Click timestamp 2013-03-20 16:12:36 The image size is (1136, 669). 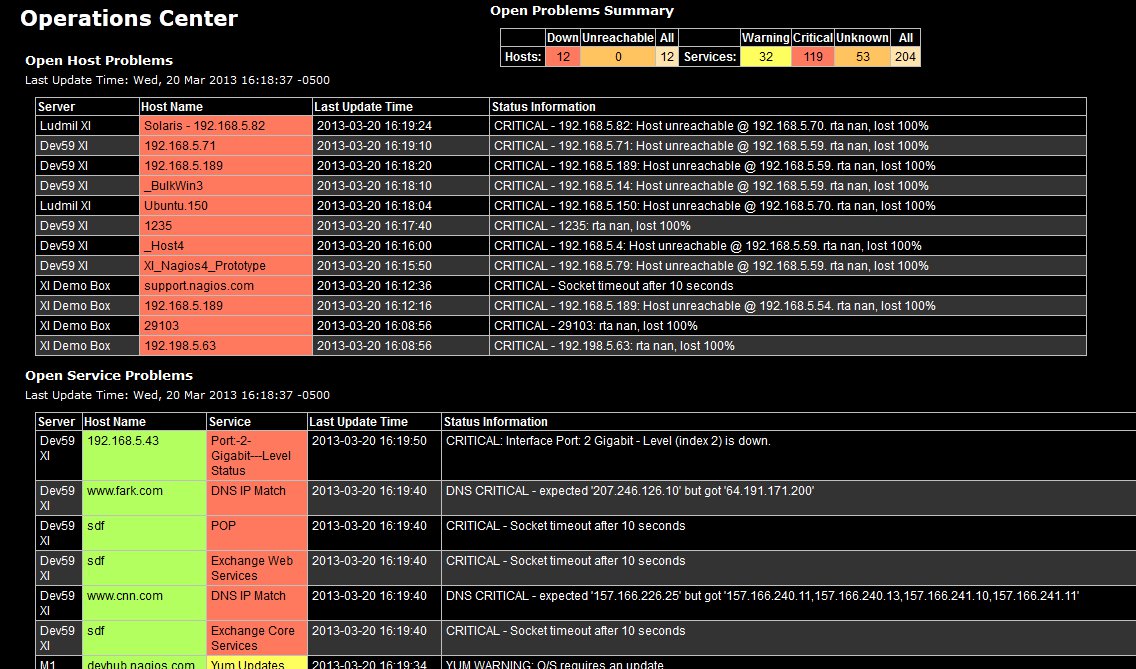click(375, 286)
